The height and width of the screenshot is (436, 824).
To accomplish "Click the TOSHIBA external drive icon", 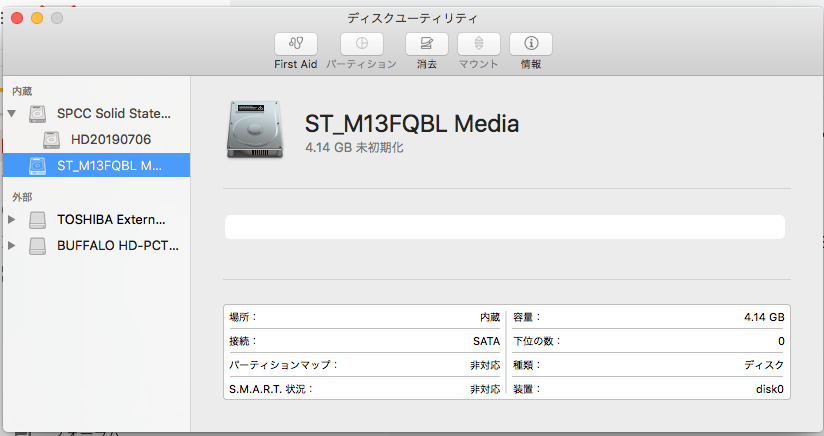I will 37,219.
